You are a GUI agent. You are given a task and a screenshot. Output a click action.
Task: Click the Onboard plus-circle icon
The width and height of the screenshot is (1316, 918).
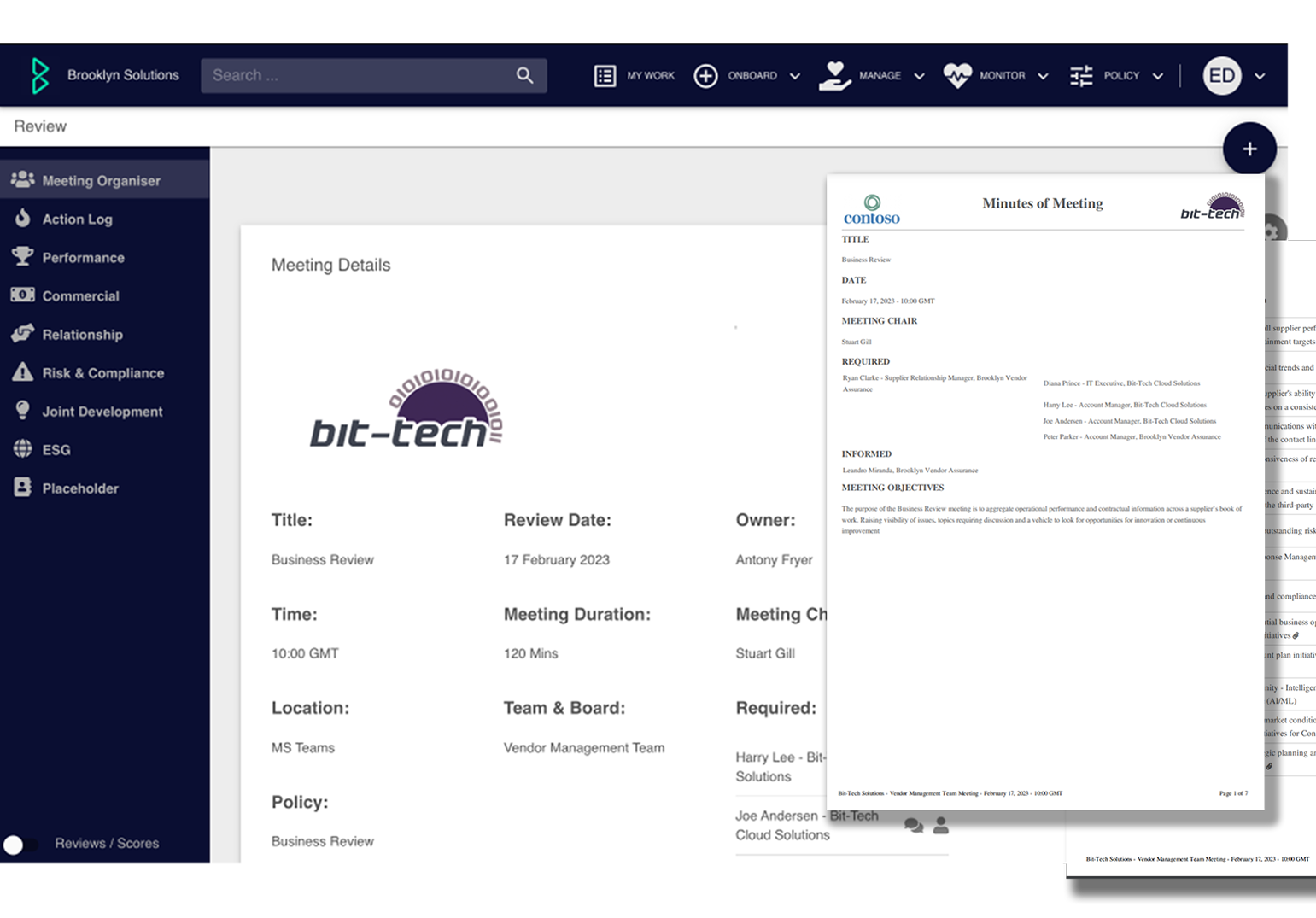[x=705, y=76]
